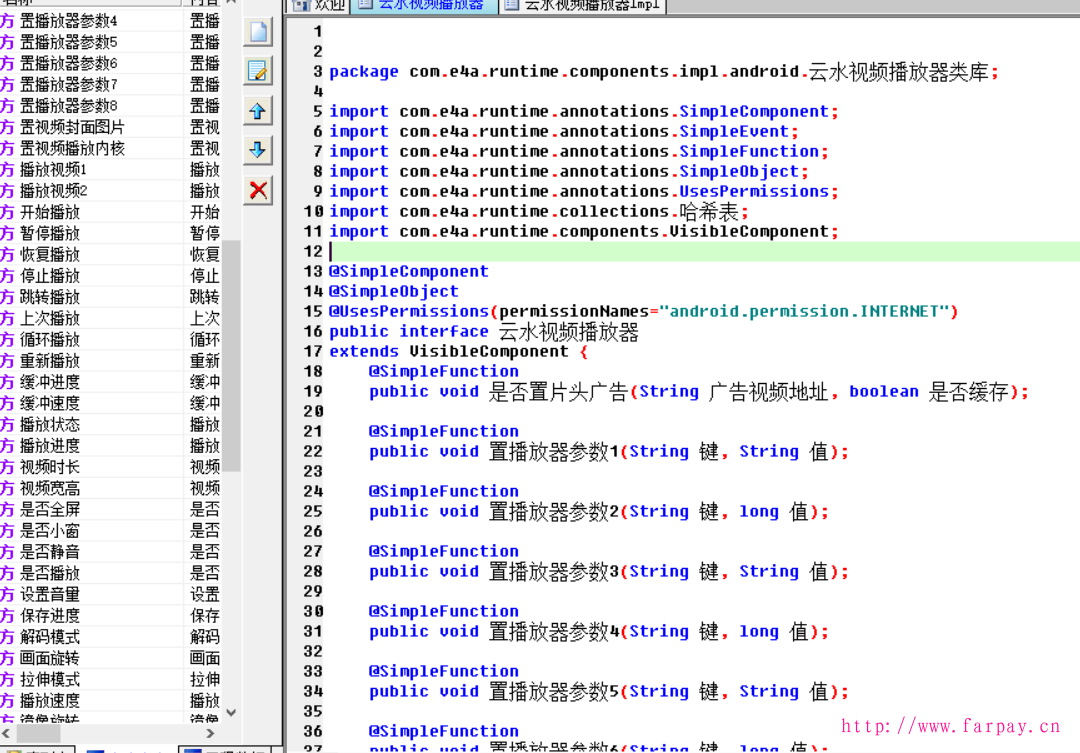Click the 方 icon beside 设置音量
The width and height of the screenshot is (1080, 753).
click(x=8, y=594)
